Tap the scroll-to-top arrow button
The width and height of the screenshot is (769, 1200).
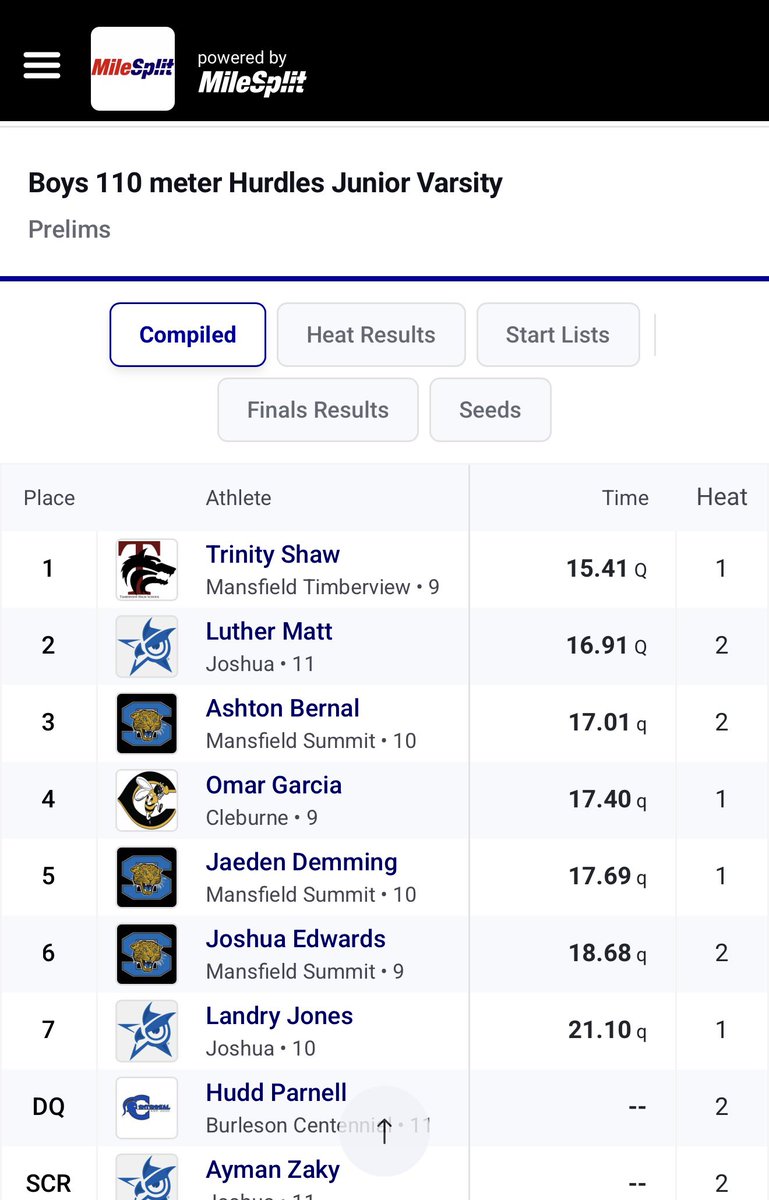pos(385,1131)
